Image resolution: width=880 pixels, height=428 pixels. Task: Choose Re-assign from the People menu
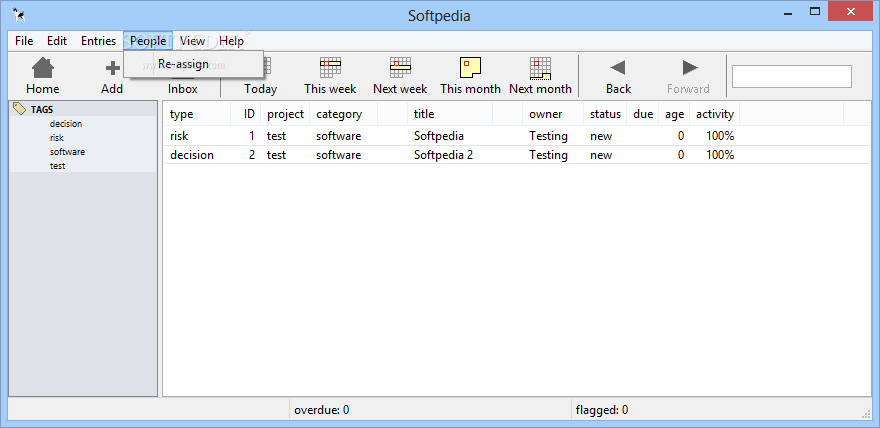[194, 64]
